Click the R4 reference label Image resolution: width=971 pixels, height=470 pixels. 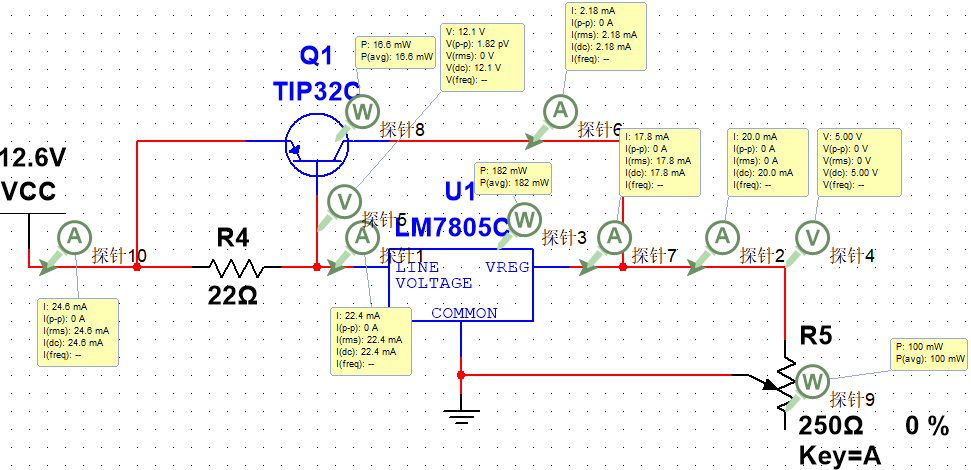pyautogui.click(x=234, y=239)
